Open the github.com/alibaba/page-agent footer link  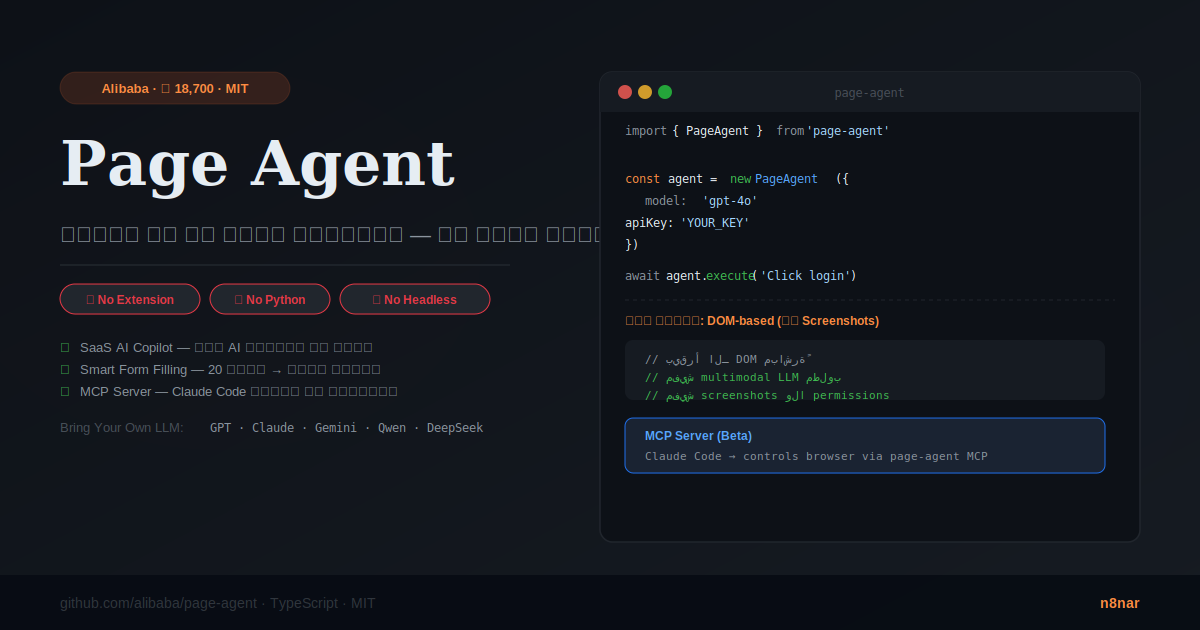(x=158, y=603)
